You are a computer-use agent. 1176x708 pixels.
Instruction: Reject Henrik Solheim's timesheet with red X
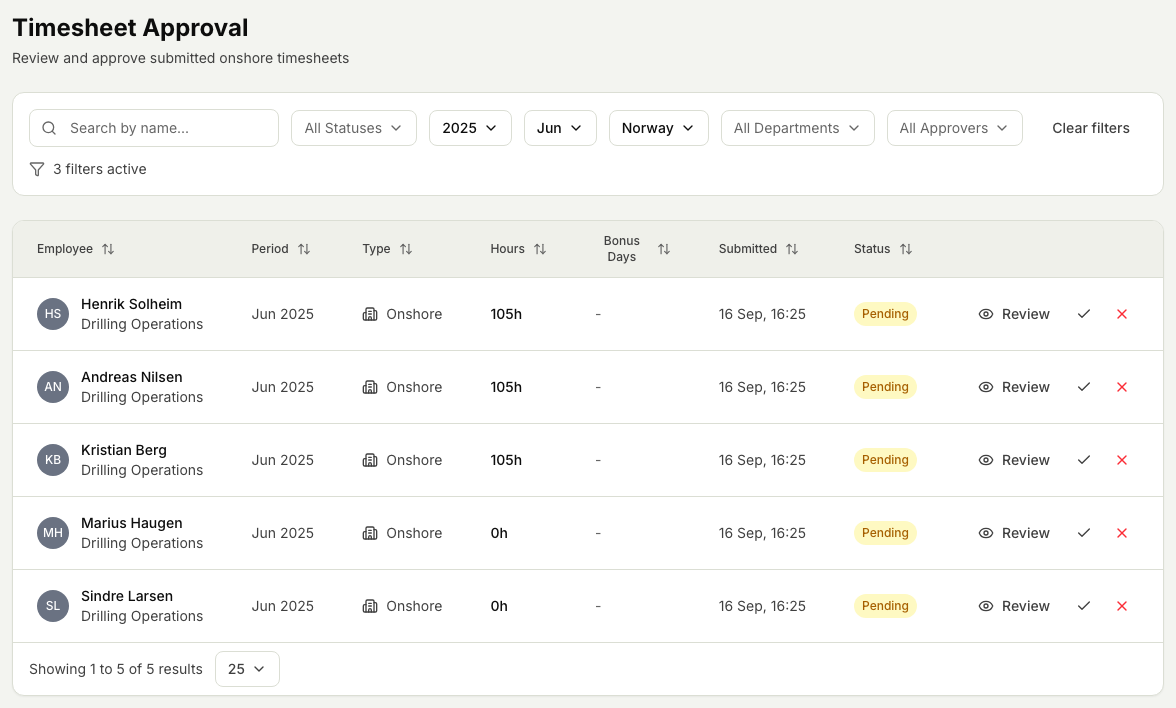pyautogui.click(x=1122, y=314)
